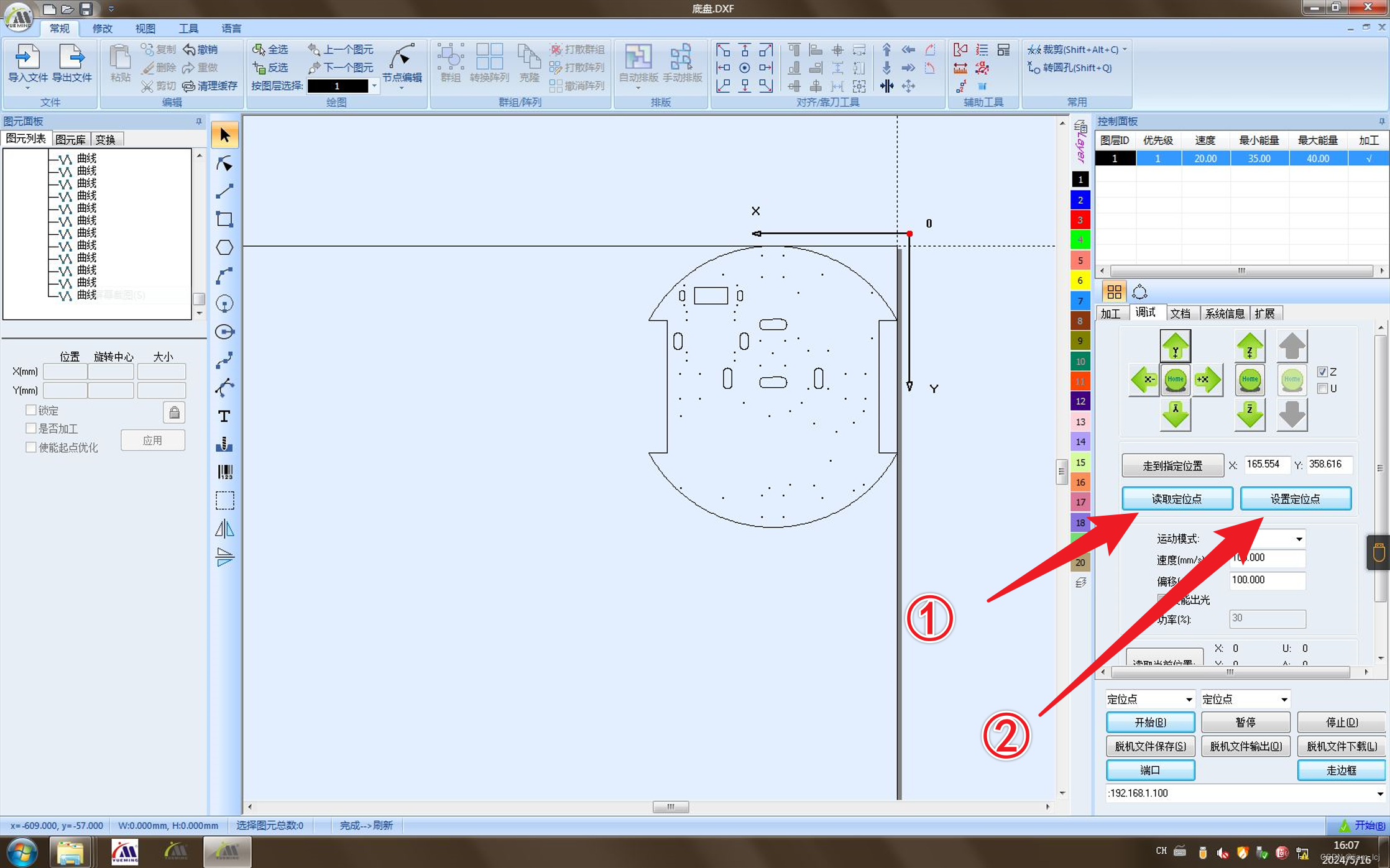1390x868 pixels.
Task: Jog Y- with the green down arrow
Action: pyautogui.click(x=1175, y=414)
